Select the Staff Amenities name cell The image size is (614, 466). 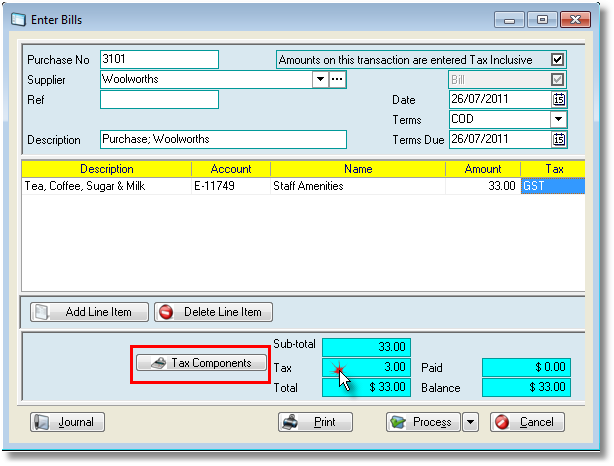coord(358,186)
